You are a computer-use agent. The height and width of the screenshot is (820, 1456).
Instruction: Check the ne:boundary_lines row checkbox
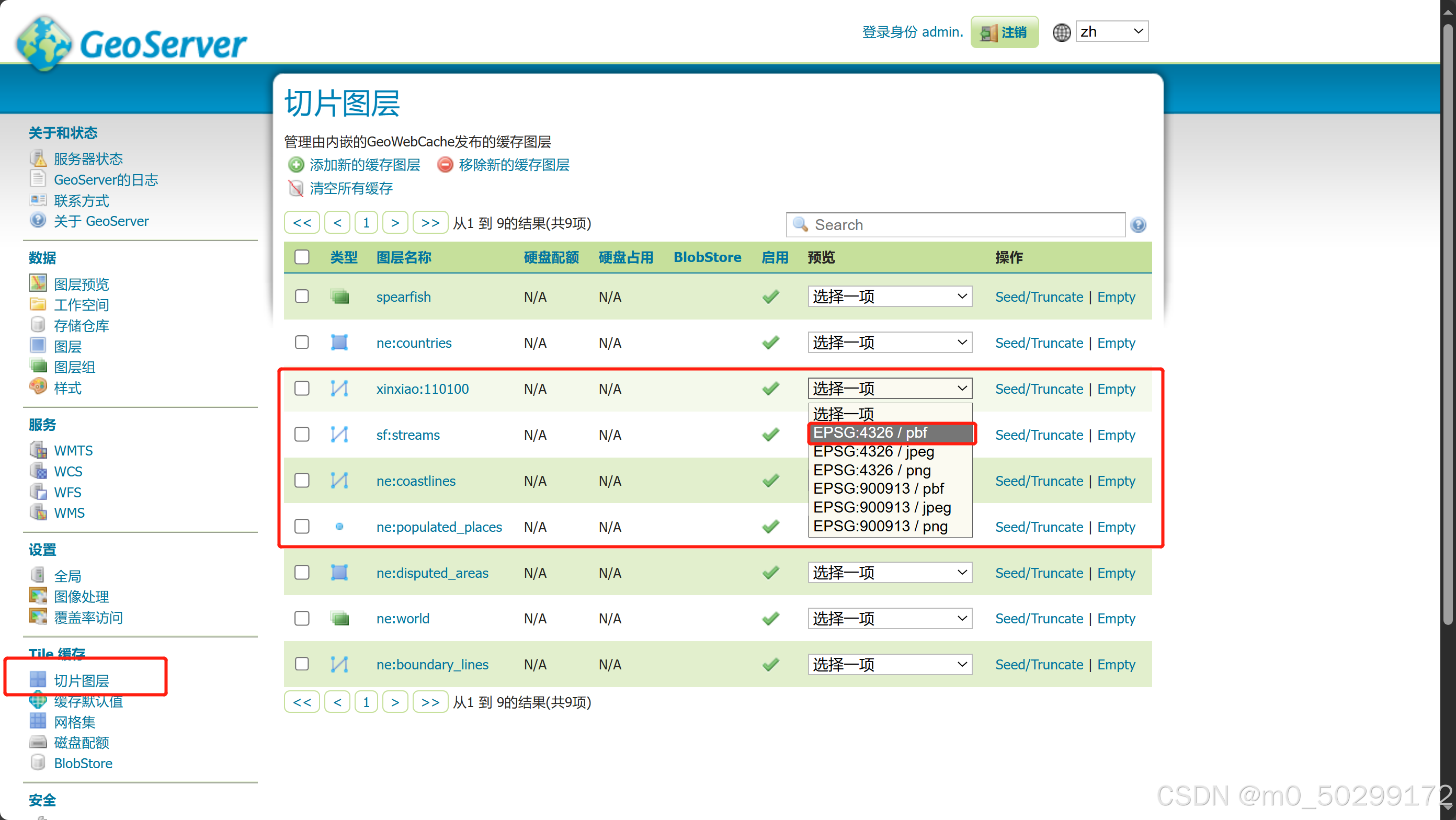click(x=302, y=664)
